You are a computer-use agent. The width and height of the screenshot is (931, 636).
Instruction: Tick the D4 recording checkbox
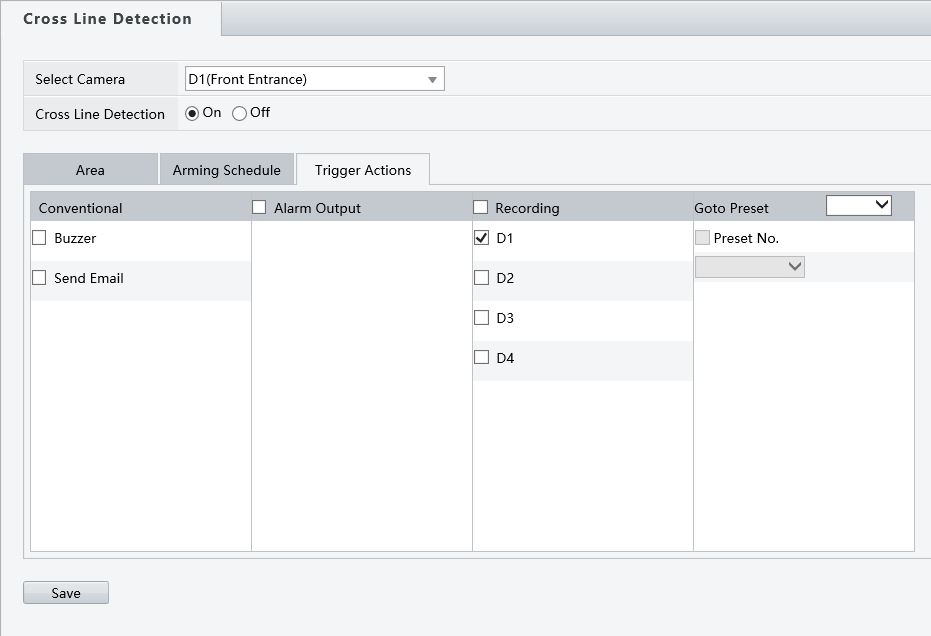point(482,357)
